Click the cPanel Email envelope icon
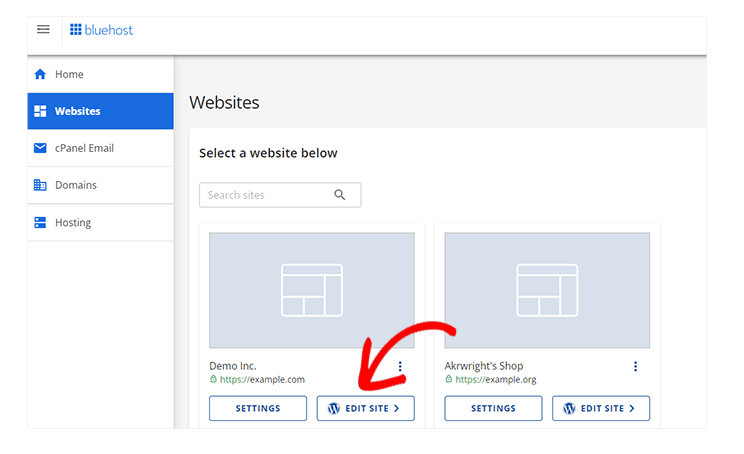 click(40, 148)
